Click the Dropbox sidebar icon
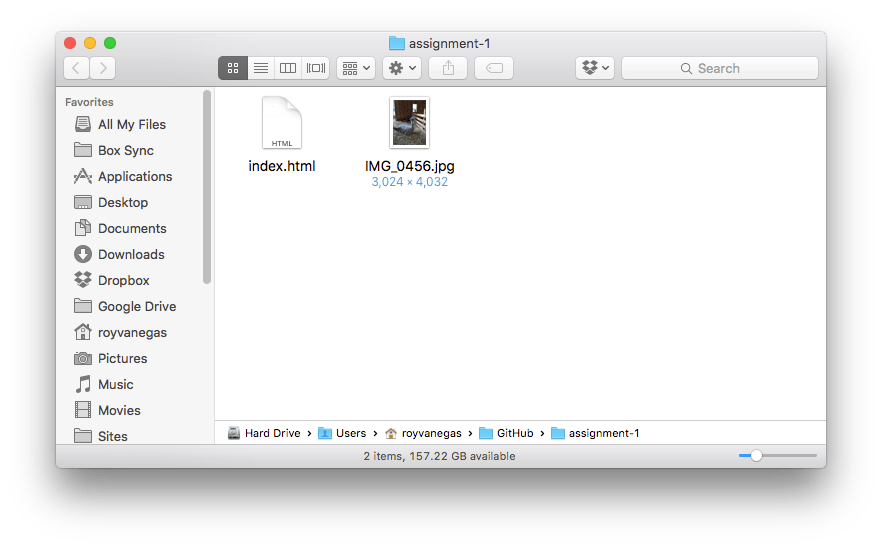This screenshot has width=882, height=548. pos(83,280)
